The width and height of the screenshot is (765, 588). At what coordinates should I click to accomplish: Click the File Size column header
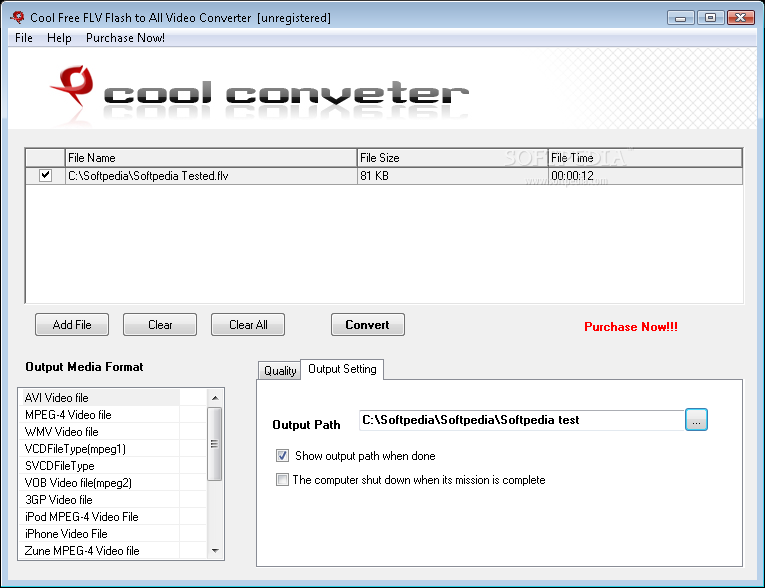click(x=452, y=158)
